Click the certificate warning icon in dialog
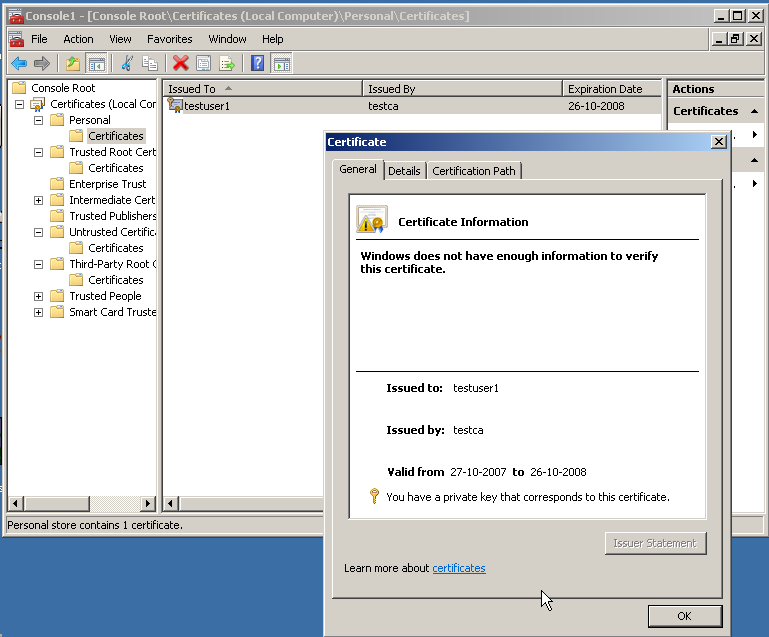 pos(372,219)
